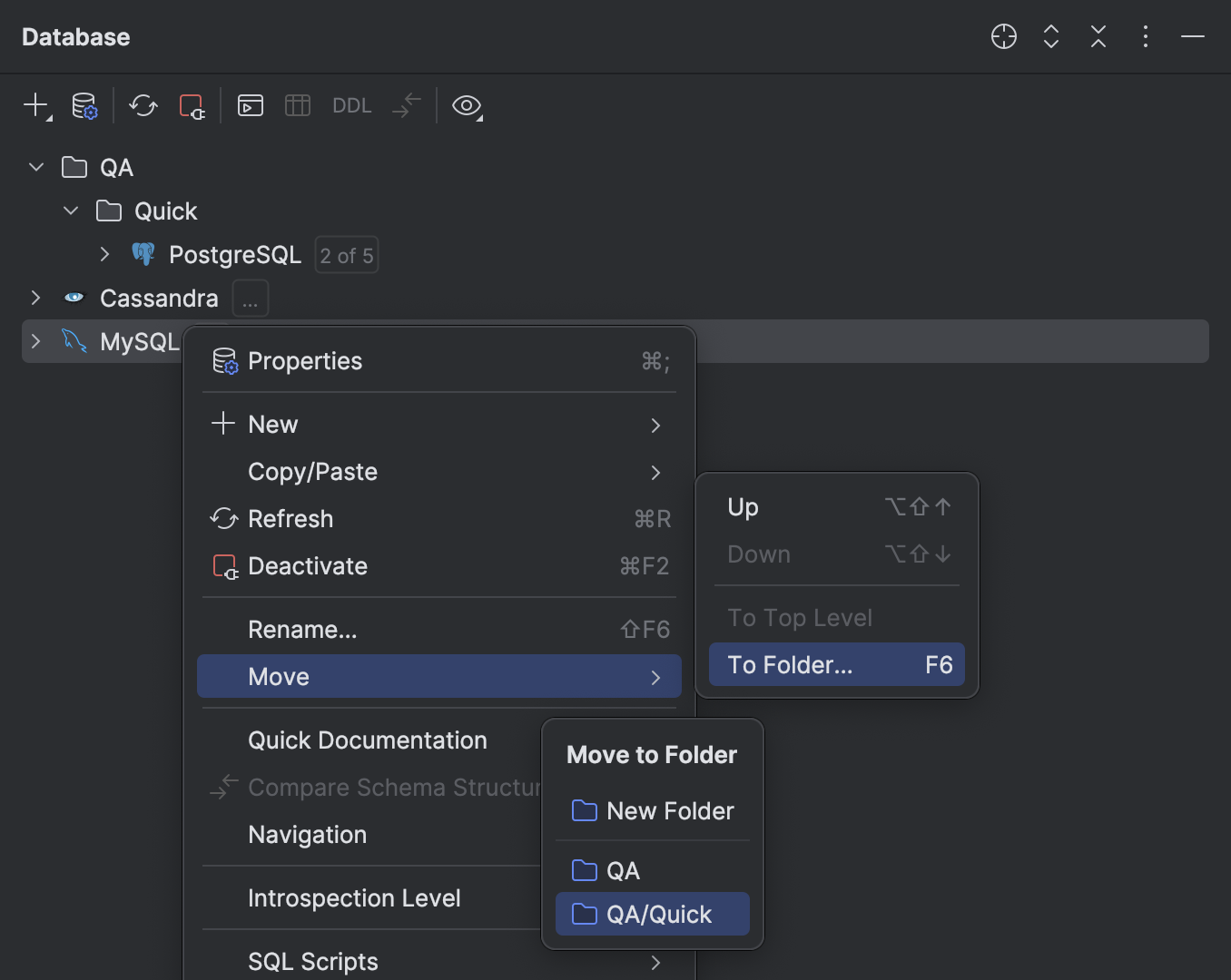The width and height of the screenshot is (1231, 980).
Task: Click the DDL toolbar icon
Action: 351,105
